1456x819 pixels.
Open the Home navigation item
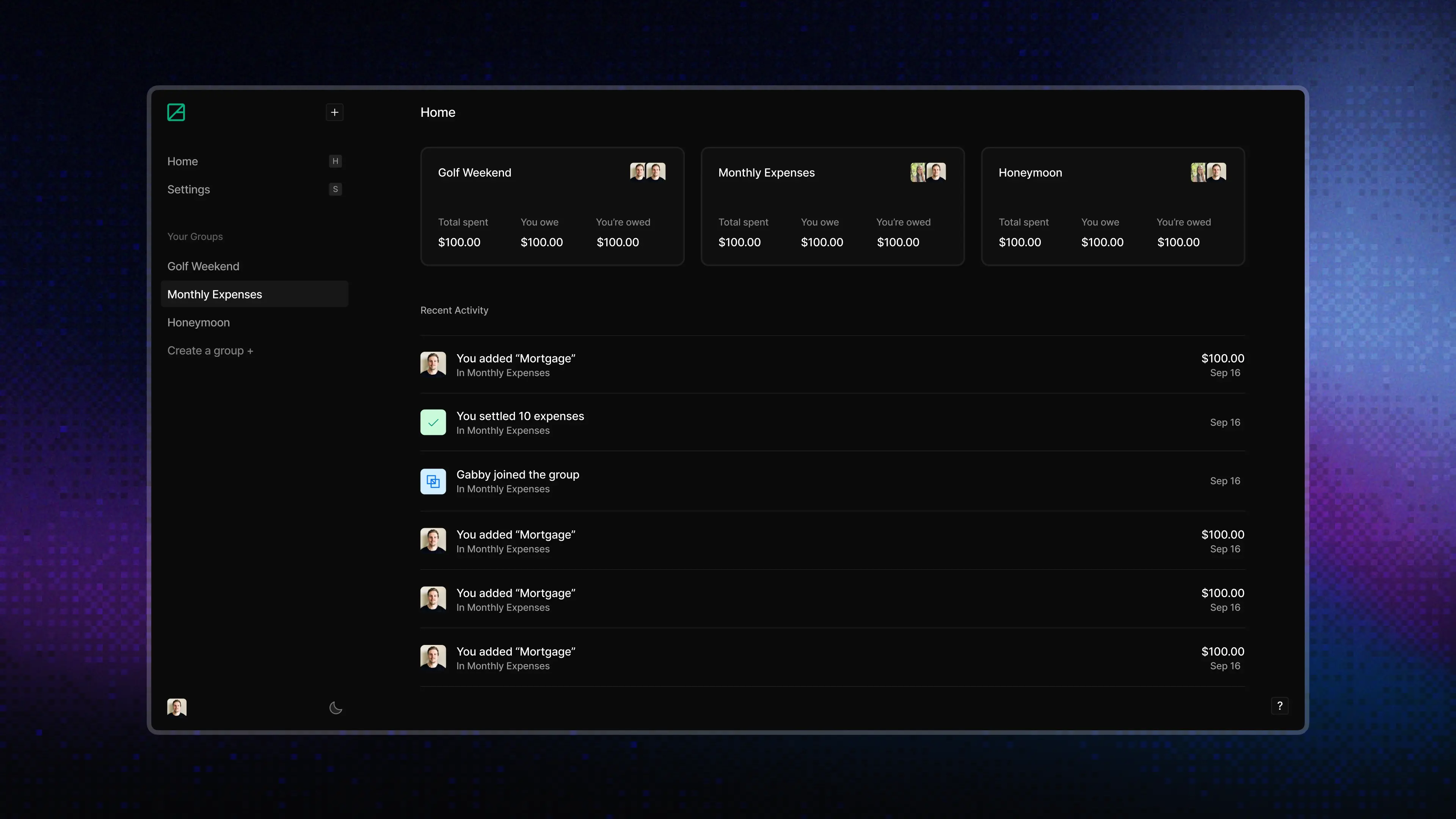182,161
